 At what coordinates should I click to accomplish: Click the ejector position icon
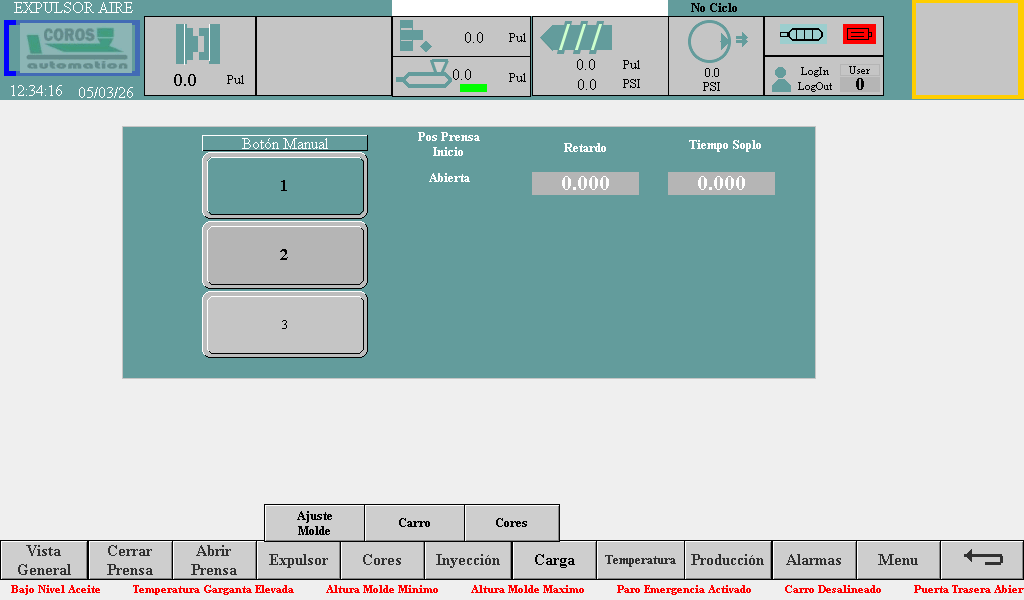coord(414,37)
